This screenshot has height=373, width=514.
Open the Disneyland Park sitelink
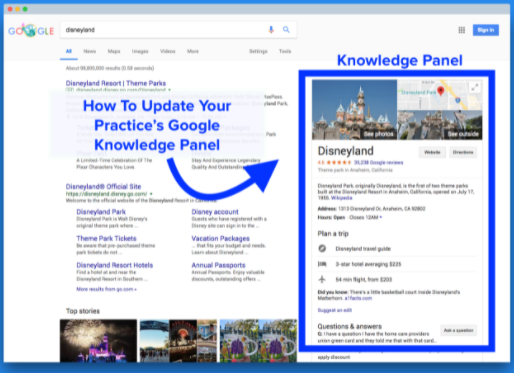tap(101, 212)
